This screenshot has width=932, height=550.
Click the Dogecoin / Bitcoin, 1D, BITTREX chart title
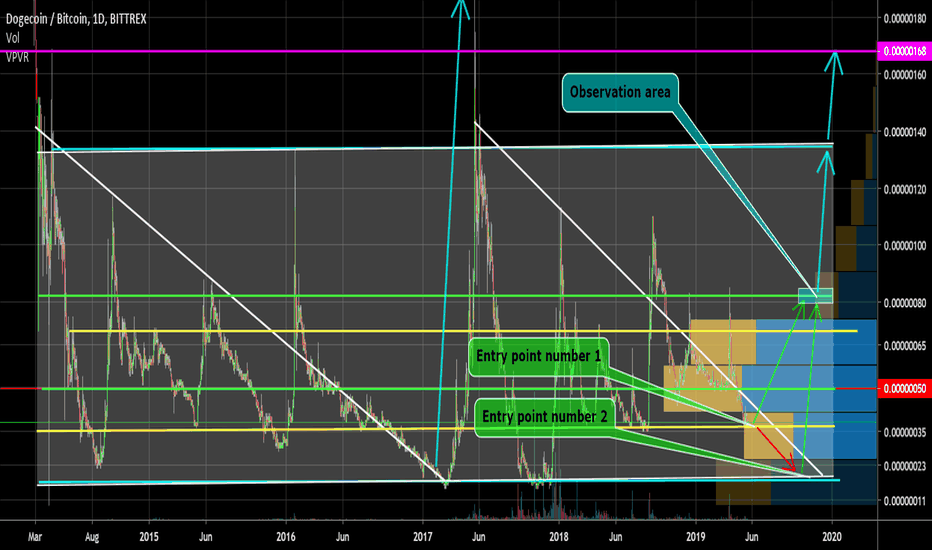(x=76, y=19)
